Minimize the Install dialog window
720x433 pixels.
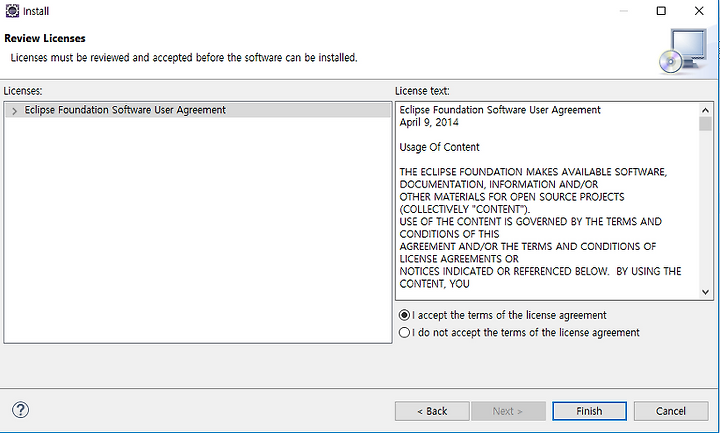coord(624,11)
